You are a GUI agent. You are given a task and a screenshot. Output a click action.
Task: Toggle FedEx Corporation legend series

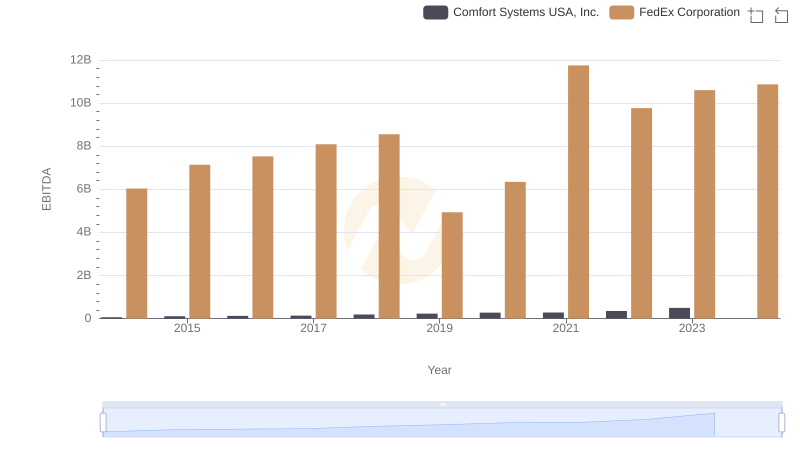coord(674,12)
